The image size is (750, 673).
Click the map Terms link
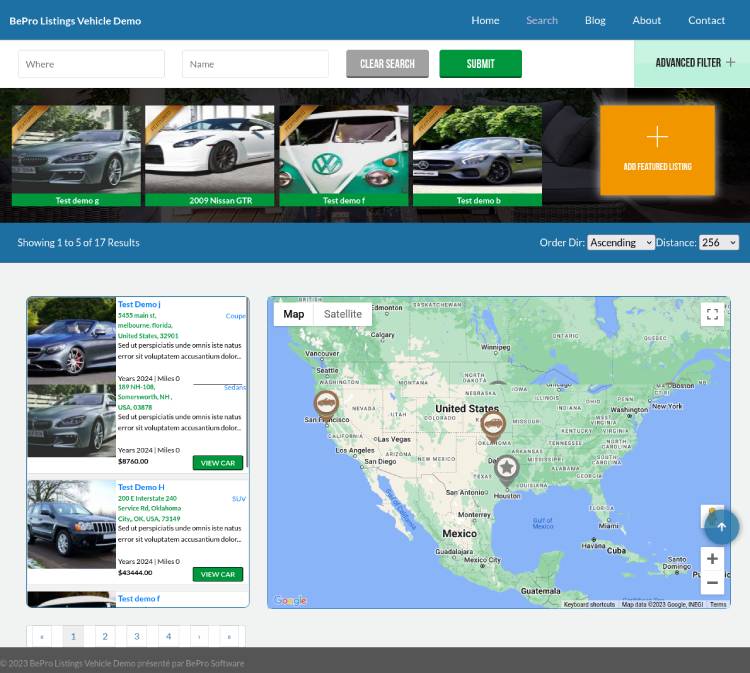718,605
